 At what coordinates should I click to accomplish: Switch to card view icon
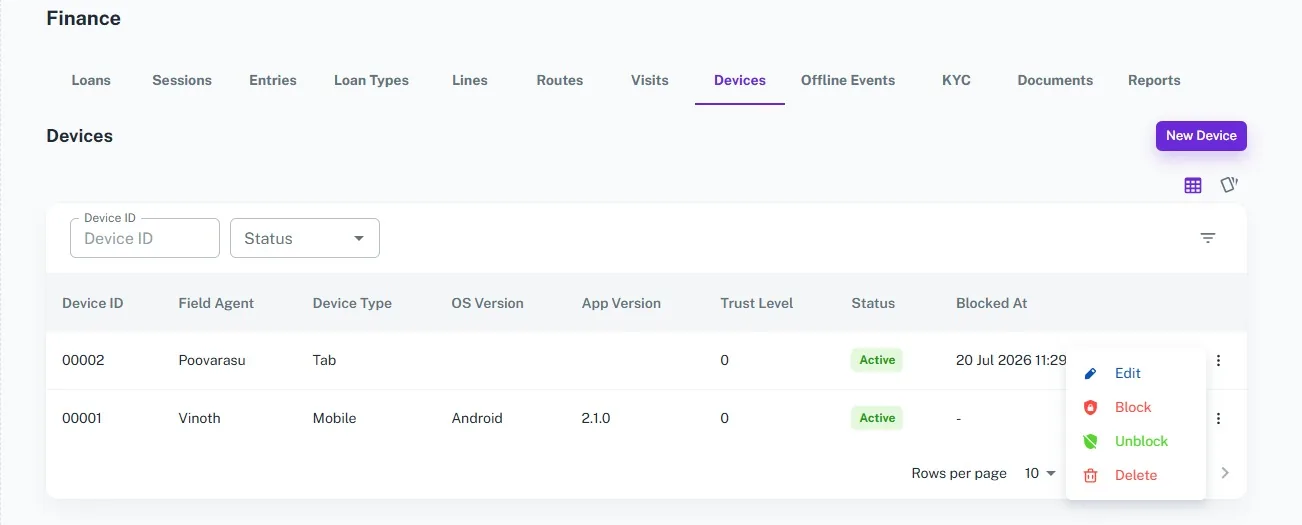[x=1229, y=185]
